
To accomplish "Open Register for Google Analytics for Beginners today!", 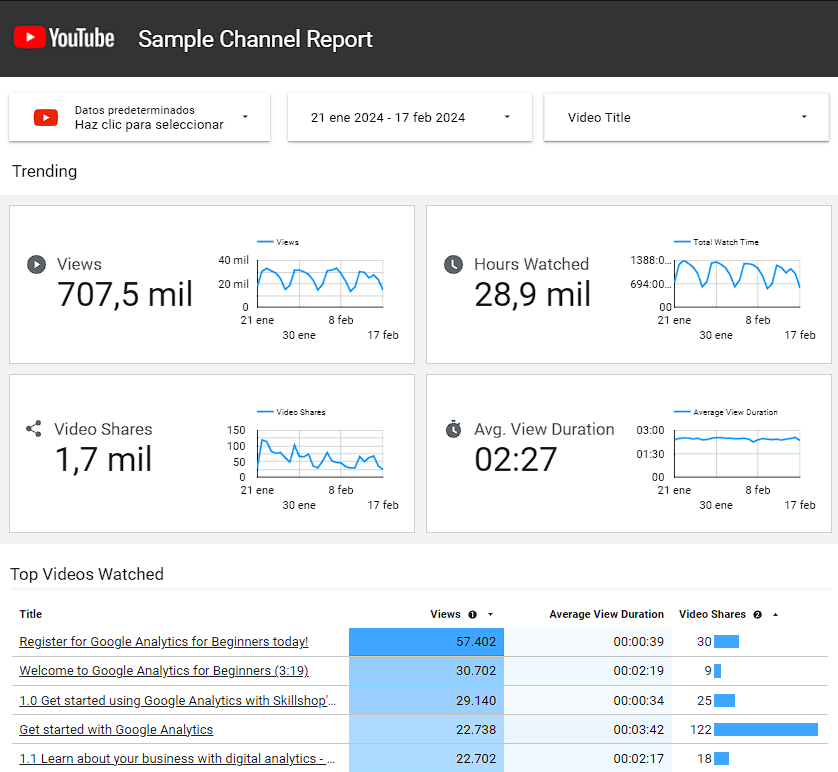I will click(164, 642).
